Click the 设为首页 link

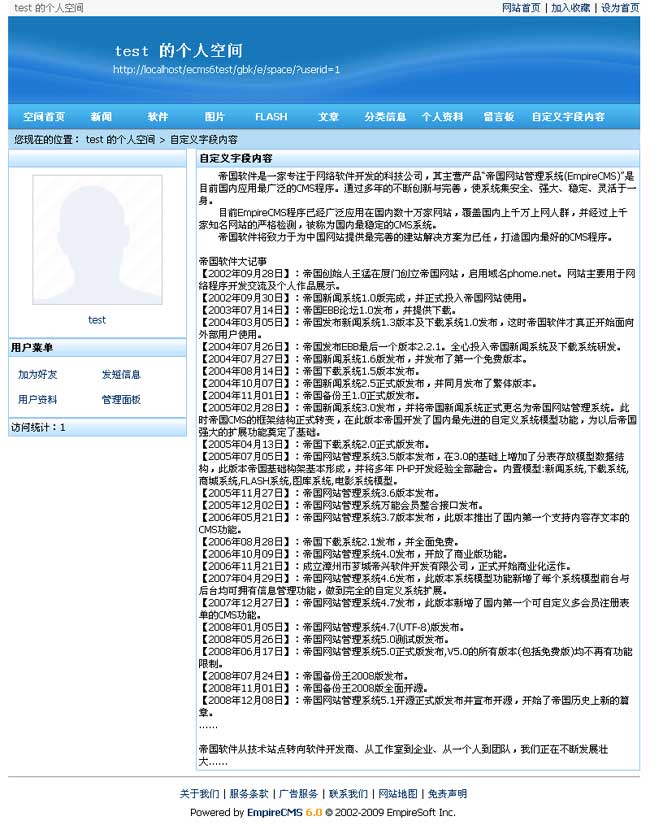click(619, 8)
